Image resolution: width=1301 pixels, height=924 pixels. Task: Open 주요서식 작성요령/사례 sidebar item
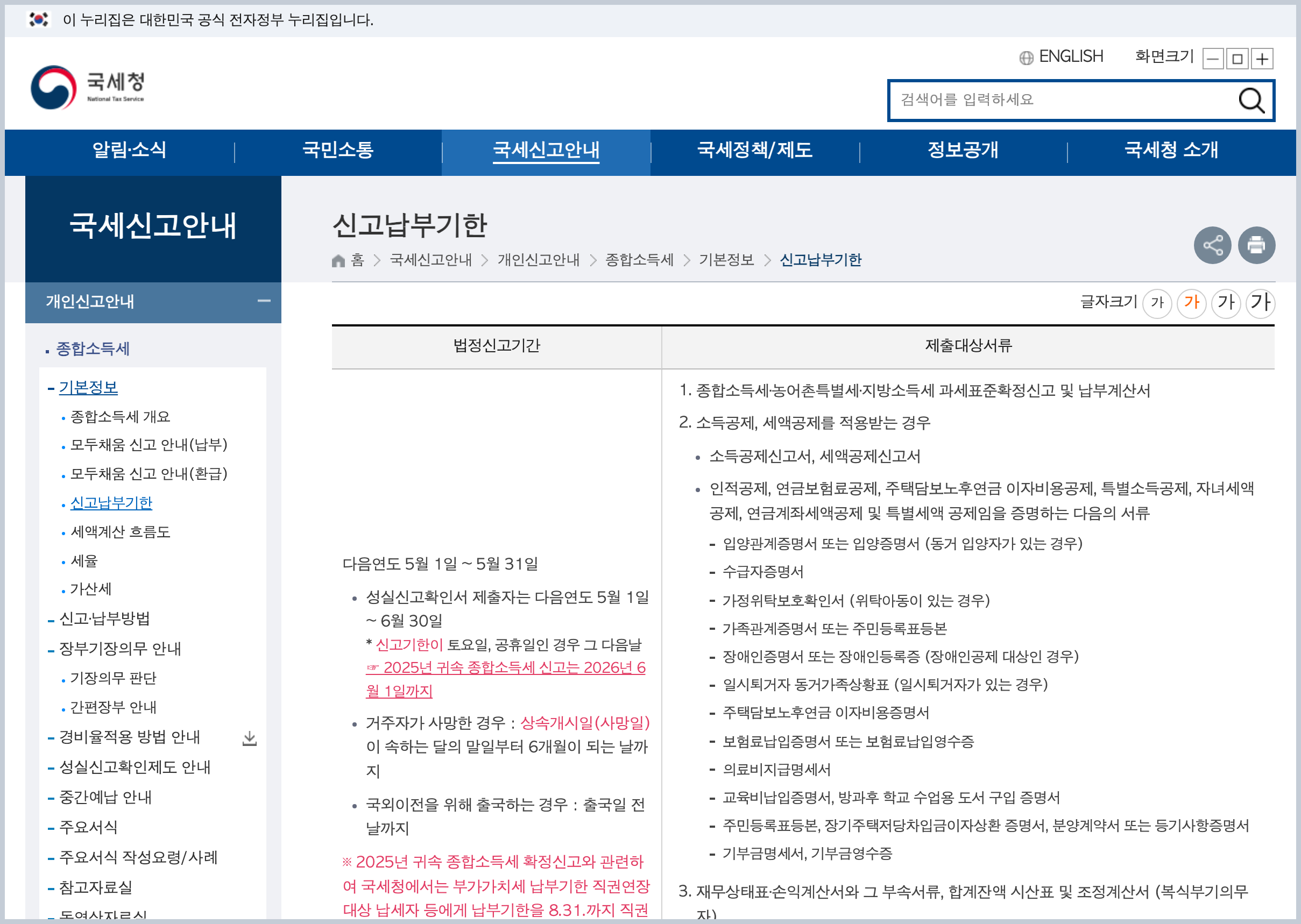(x=138, y=857)
